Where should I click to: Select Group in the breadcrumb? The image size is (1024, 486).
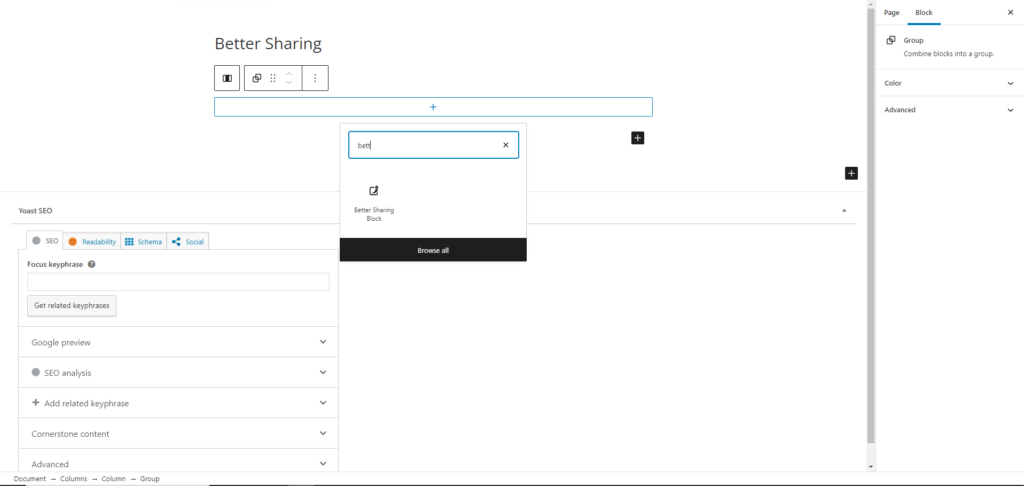pyautogui.click(x=150, y=479)
